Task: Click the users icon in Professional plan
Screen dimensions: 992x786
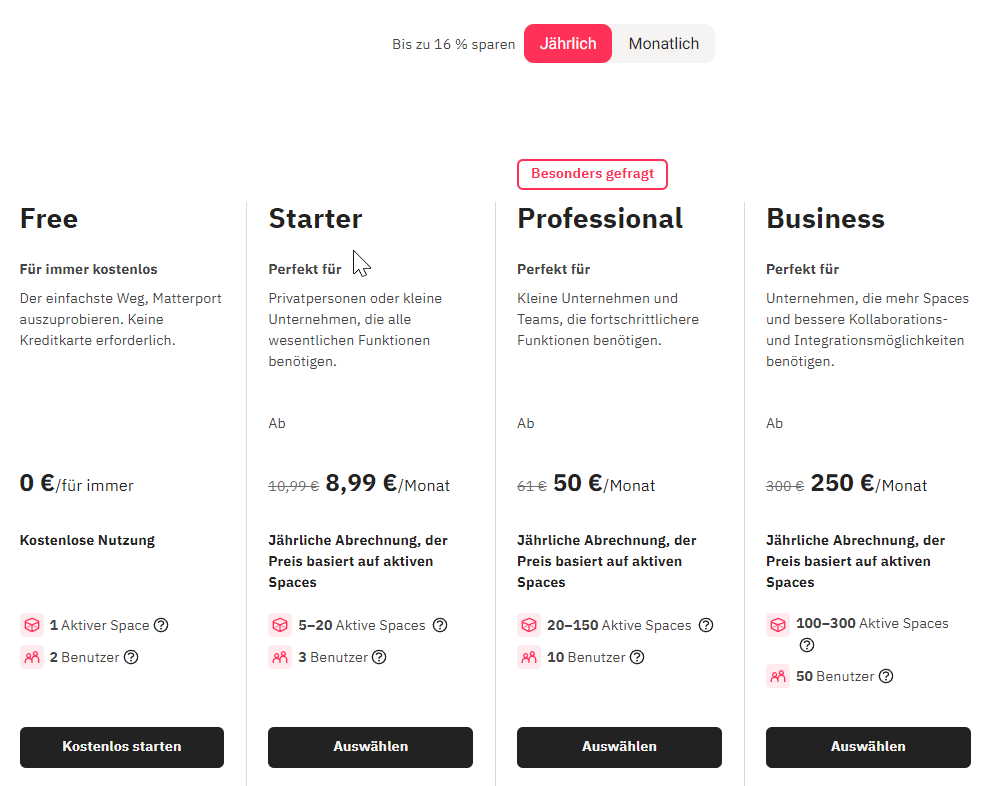Action: [x=529, y=657]
